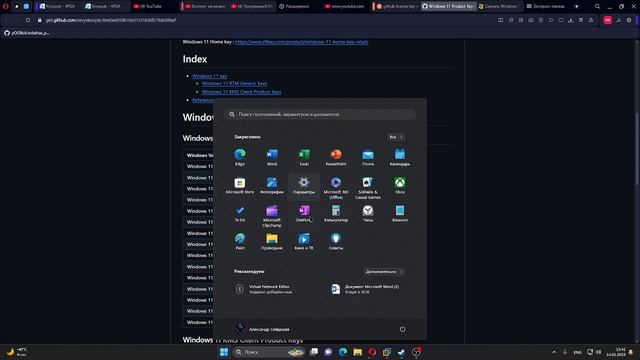Image resolution: width=640 pixels, height=360 pixels.
Task: Follow the Windows 11 key index link
Action: point(209,76)
